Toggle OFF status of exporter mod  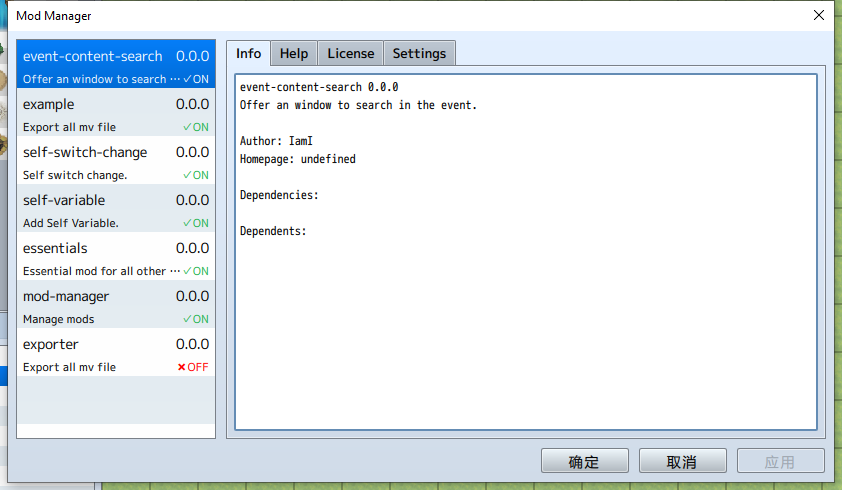(193, 367)
